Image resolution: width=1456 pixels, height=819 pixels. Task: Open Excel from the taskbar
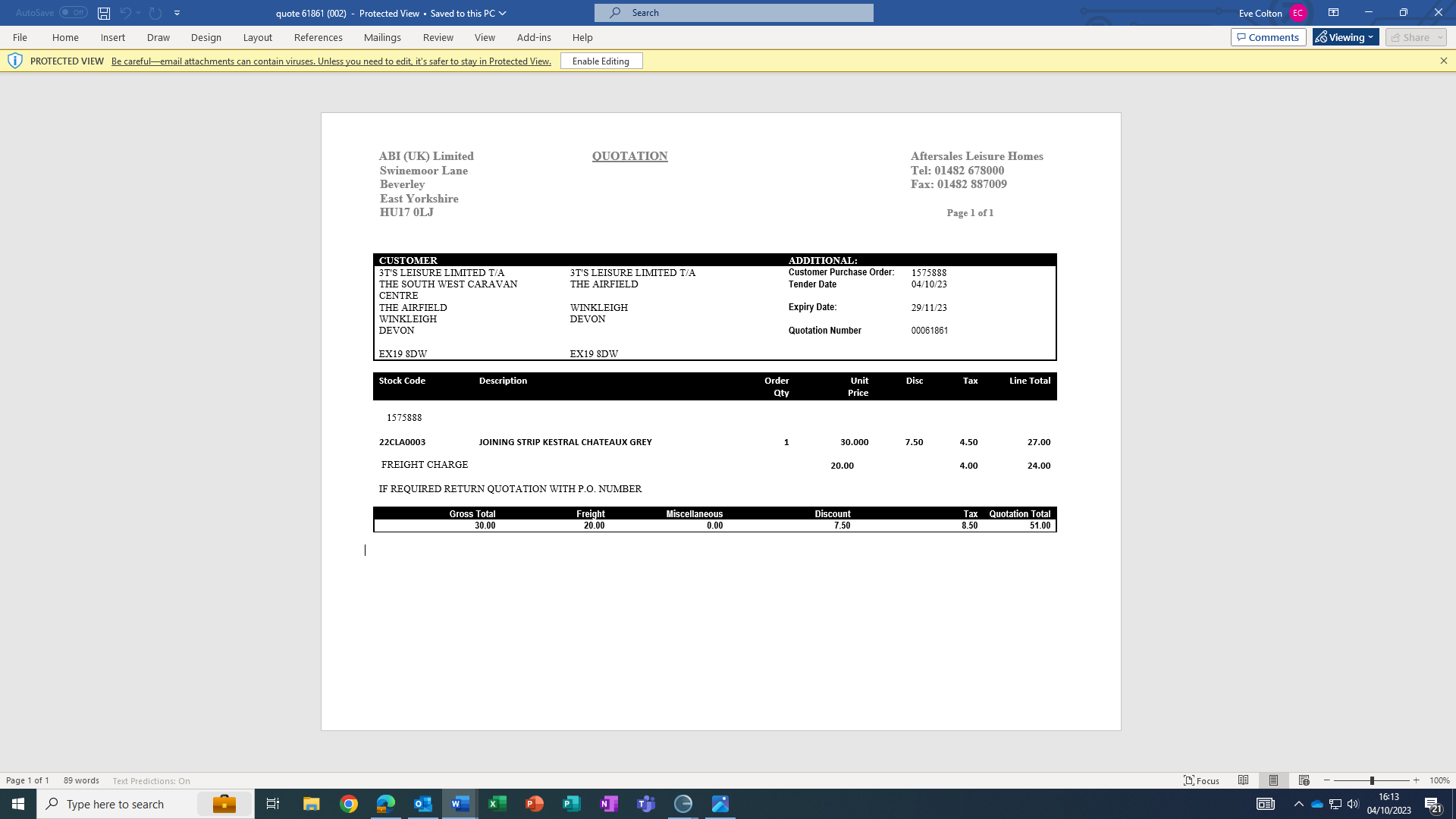tap(497, 804)
